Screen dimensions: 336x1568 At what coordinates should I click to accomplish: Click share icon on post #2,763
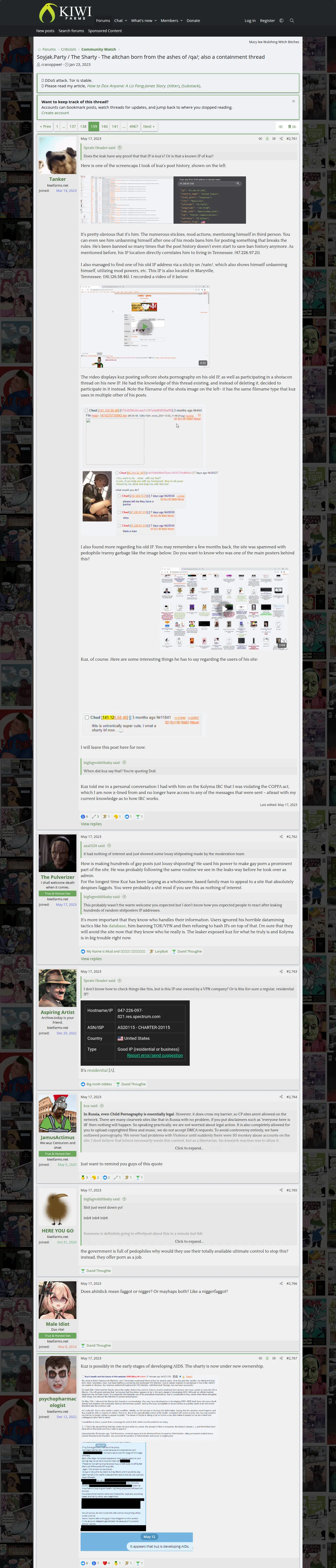coord(281,971)
